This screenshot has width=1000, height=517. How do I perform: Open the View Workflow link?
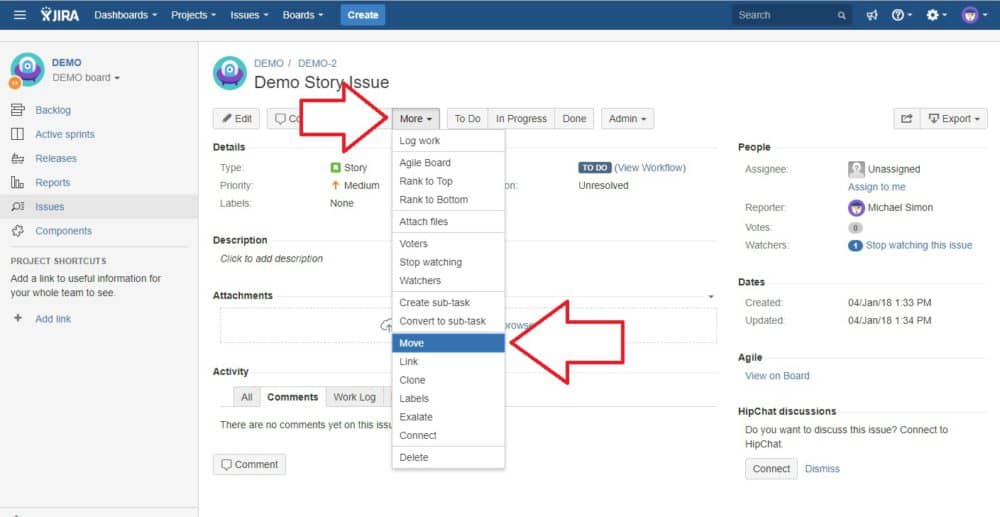pyautogui.click(x=650, y=168)
